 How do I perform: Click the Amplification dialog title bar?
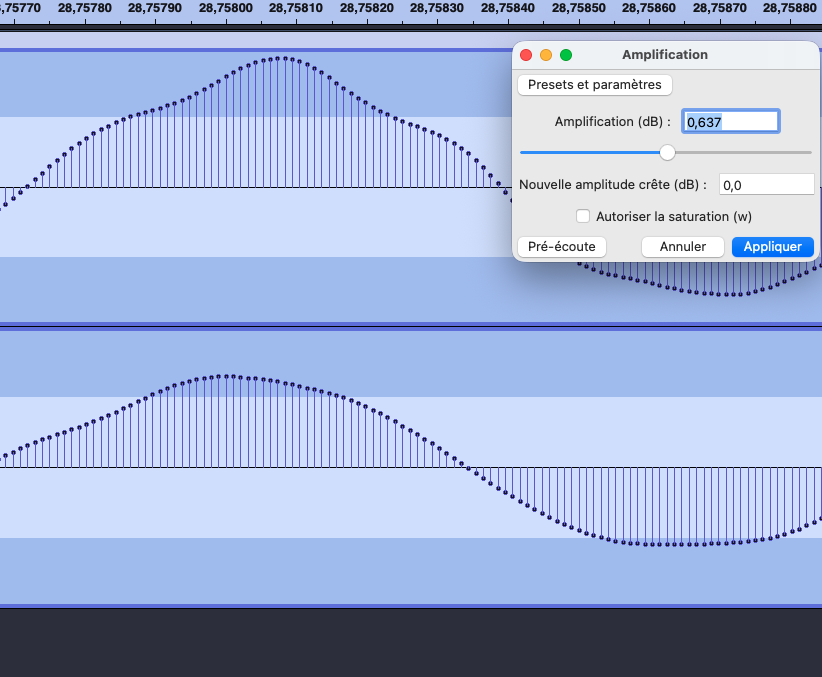(x=665, y=55)
